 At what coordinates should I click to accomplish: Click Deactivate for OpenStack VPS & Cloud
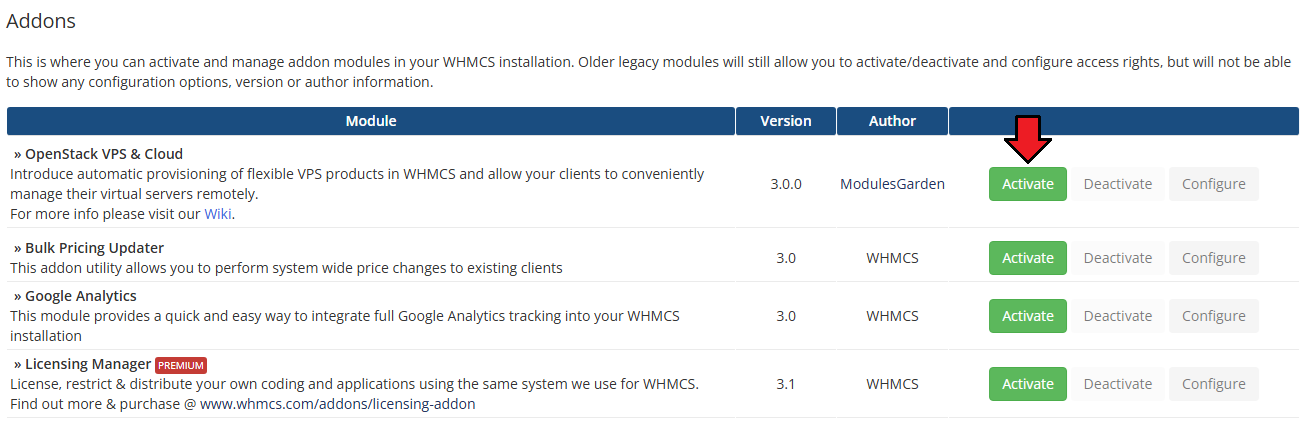tap(1117, 184)
